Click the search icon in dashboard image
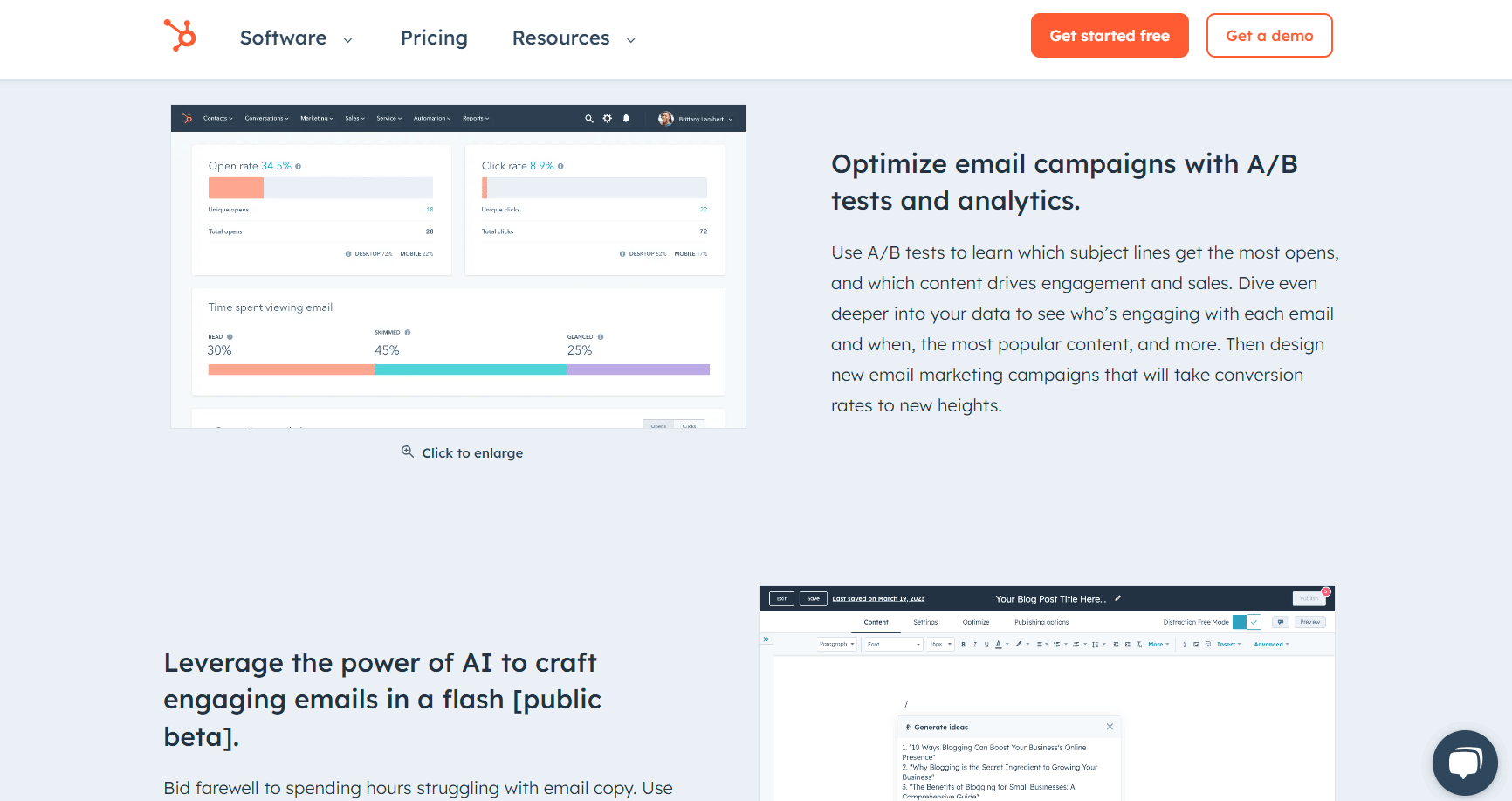The width and height of the screenshot is (1512, 801). [x=589, y=119]
